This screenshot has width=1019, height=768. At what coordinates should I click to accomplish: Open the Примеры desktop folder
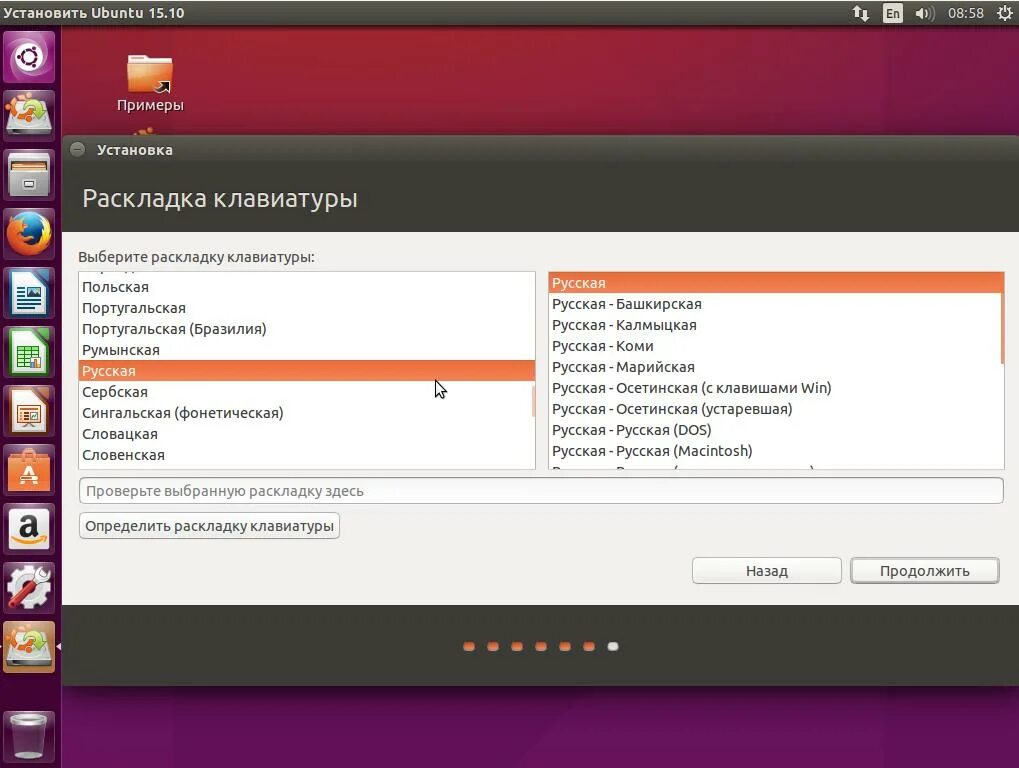(150, 83)
